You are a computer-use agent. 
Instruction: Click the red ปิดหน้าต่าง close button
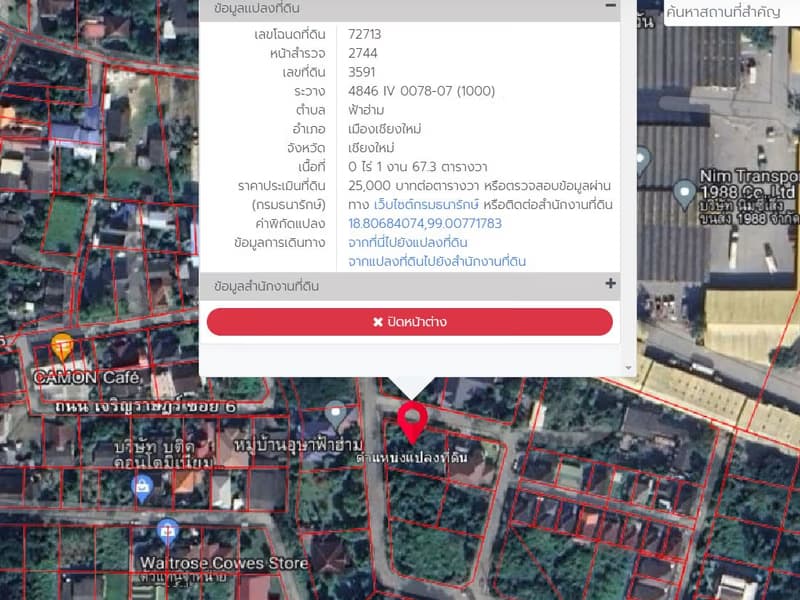pyautogui.click(x=410, y=322)
